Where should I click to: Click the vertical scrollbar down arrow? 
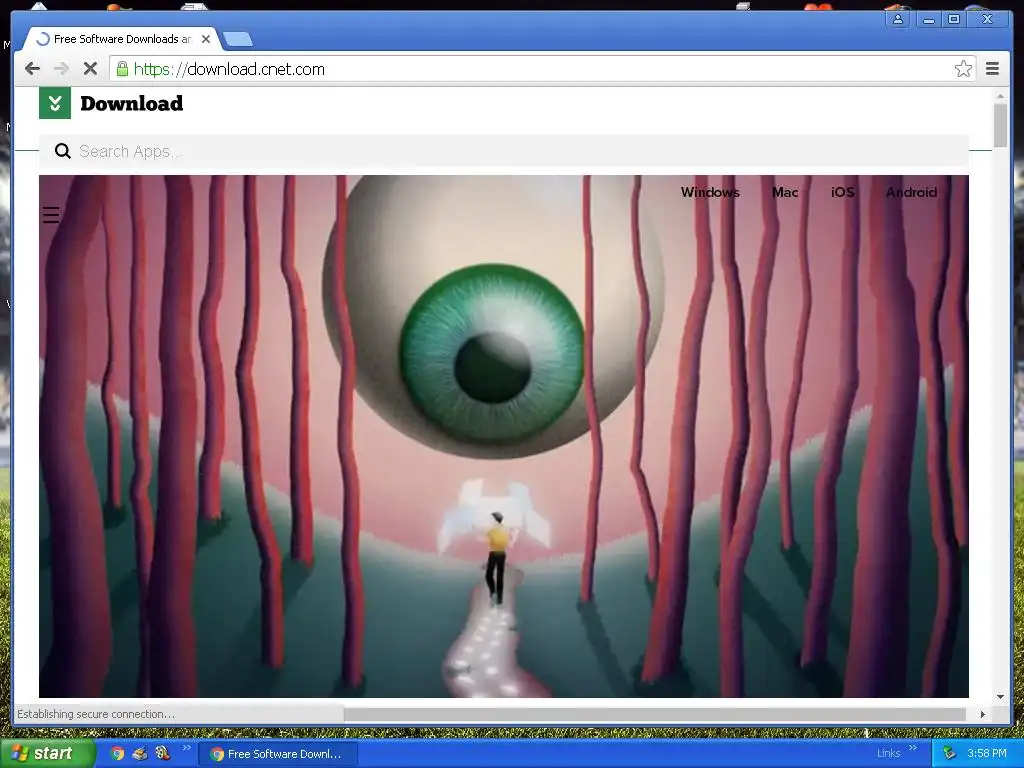1000,697
